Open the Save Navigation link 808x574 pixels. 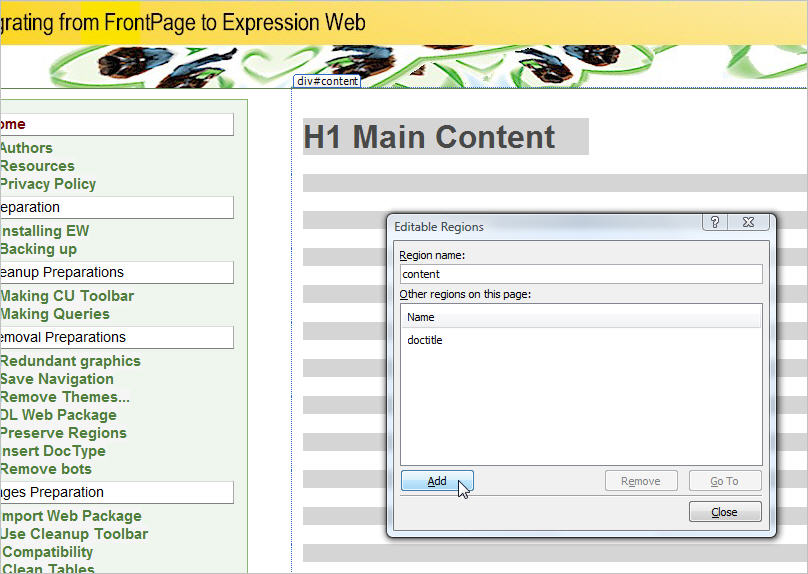point(57,379)
